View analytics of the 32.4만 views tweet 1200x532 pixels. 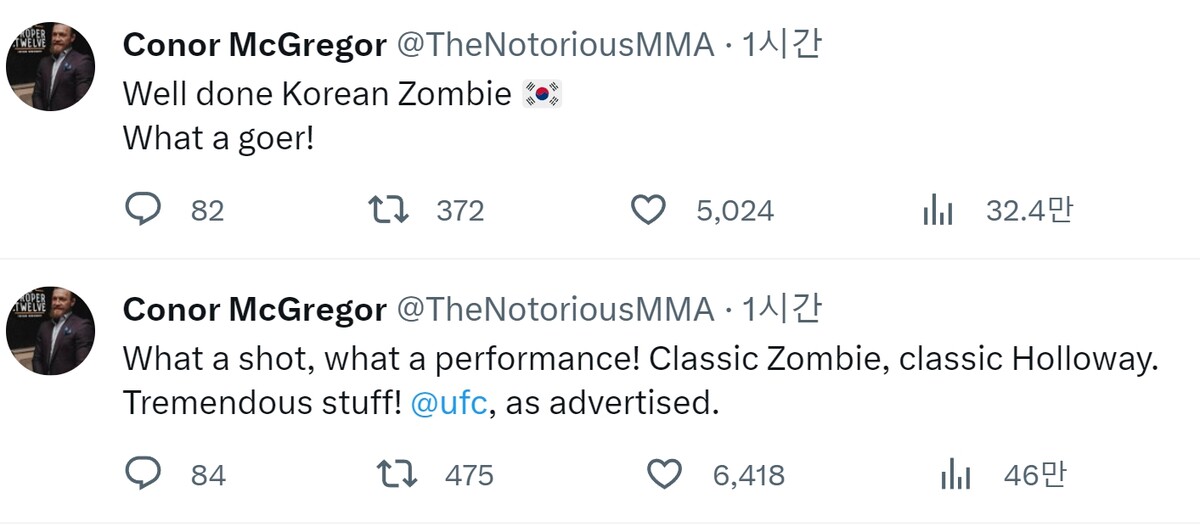pyautogui.click(x=937, y=211)
